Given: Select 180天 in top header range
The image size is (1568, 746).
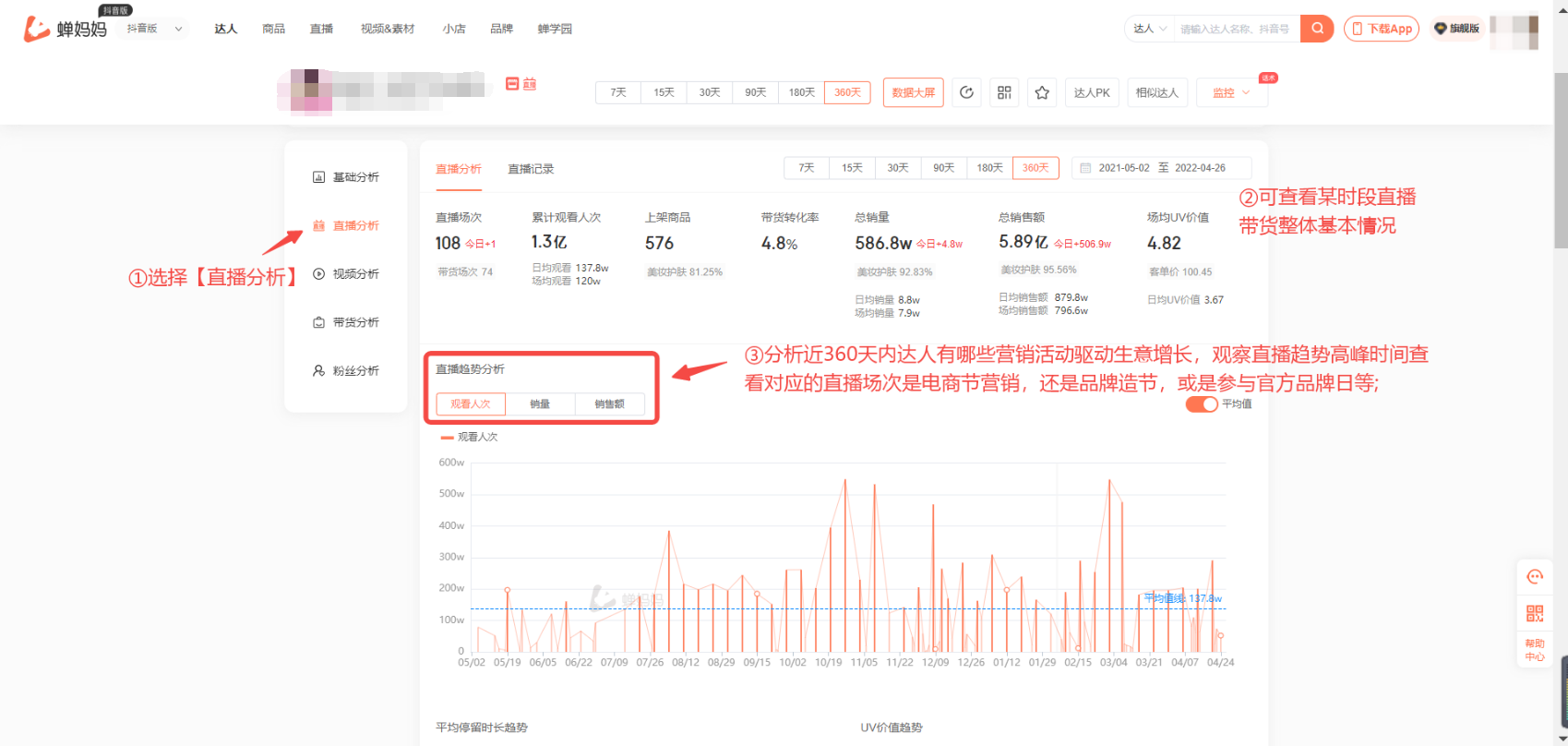Looking at the screenshot, I should (x=802, y=92).
